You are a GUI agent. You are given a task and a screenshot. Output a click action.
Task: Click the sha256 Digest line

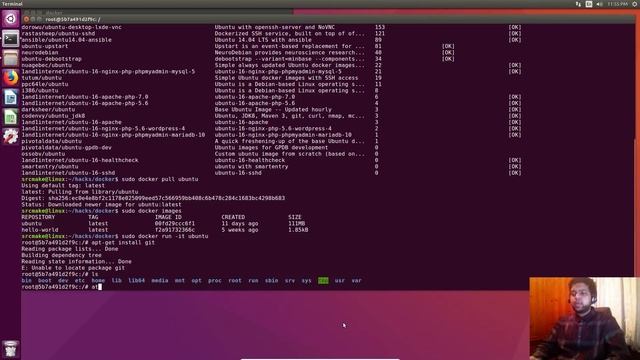(153, 198)
